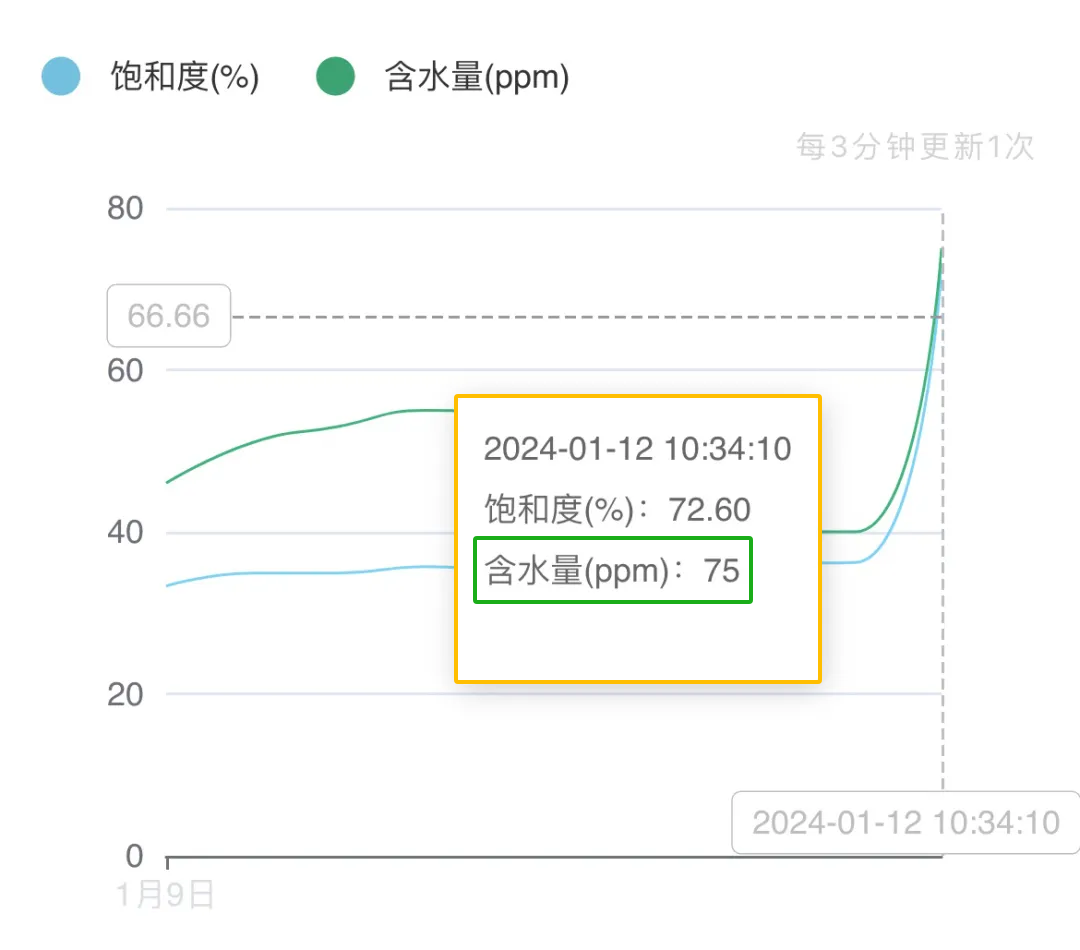Click the tooltip 饱和度(%): 72.60 row
The image size is (1080, 950).
[617, 510]
